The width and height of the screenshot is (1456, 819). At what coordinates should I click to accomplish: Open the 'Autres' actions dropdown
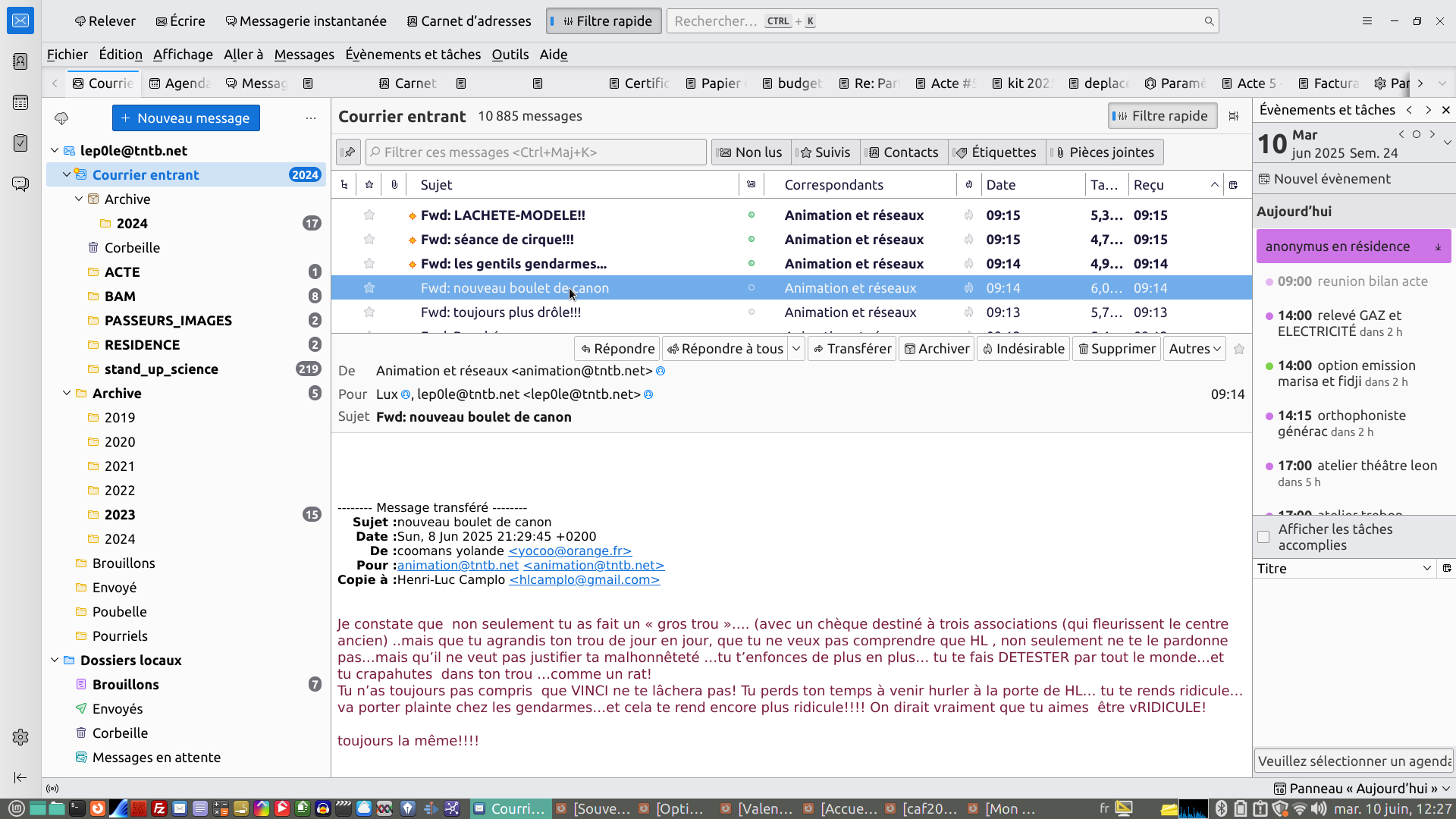tap(1194, 349)
